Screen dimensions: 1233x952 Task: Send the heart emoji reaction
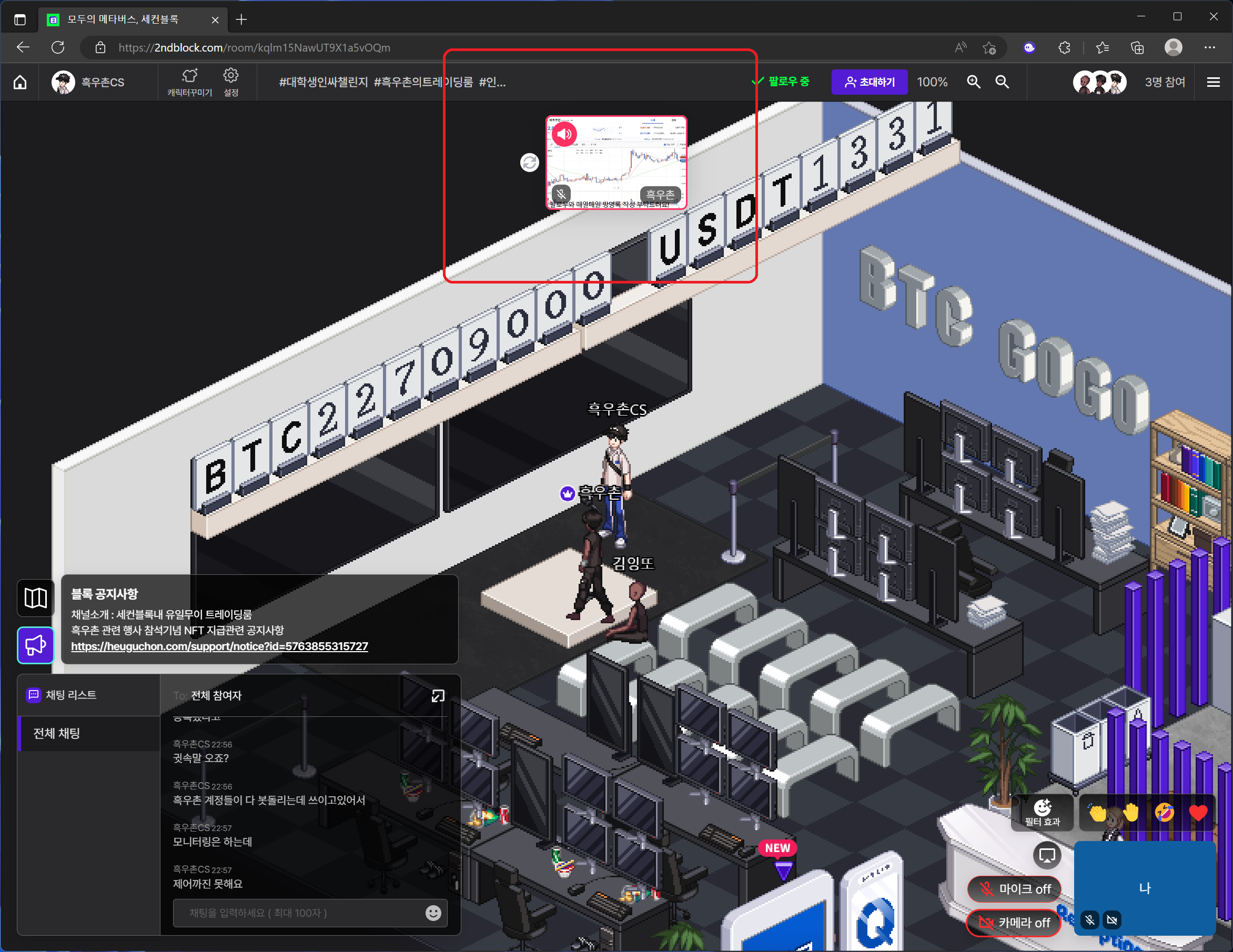pos(1197,813)
